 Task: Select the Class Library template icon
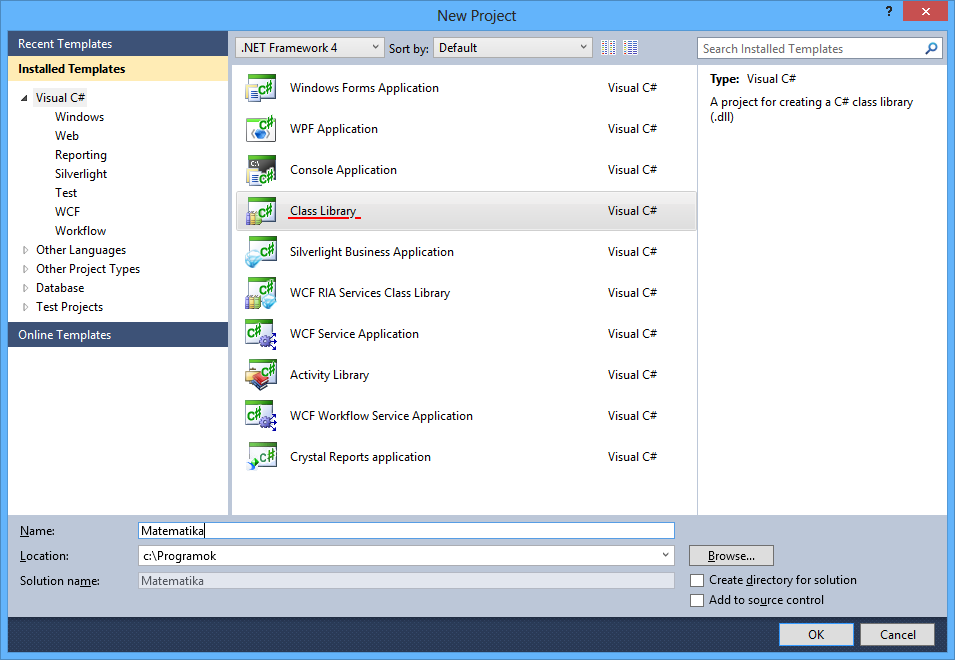point(261,211)
